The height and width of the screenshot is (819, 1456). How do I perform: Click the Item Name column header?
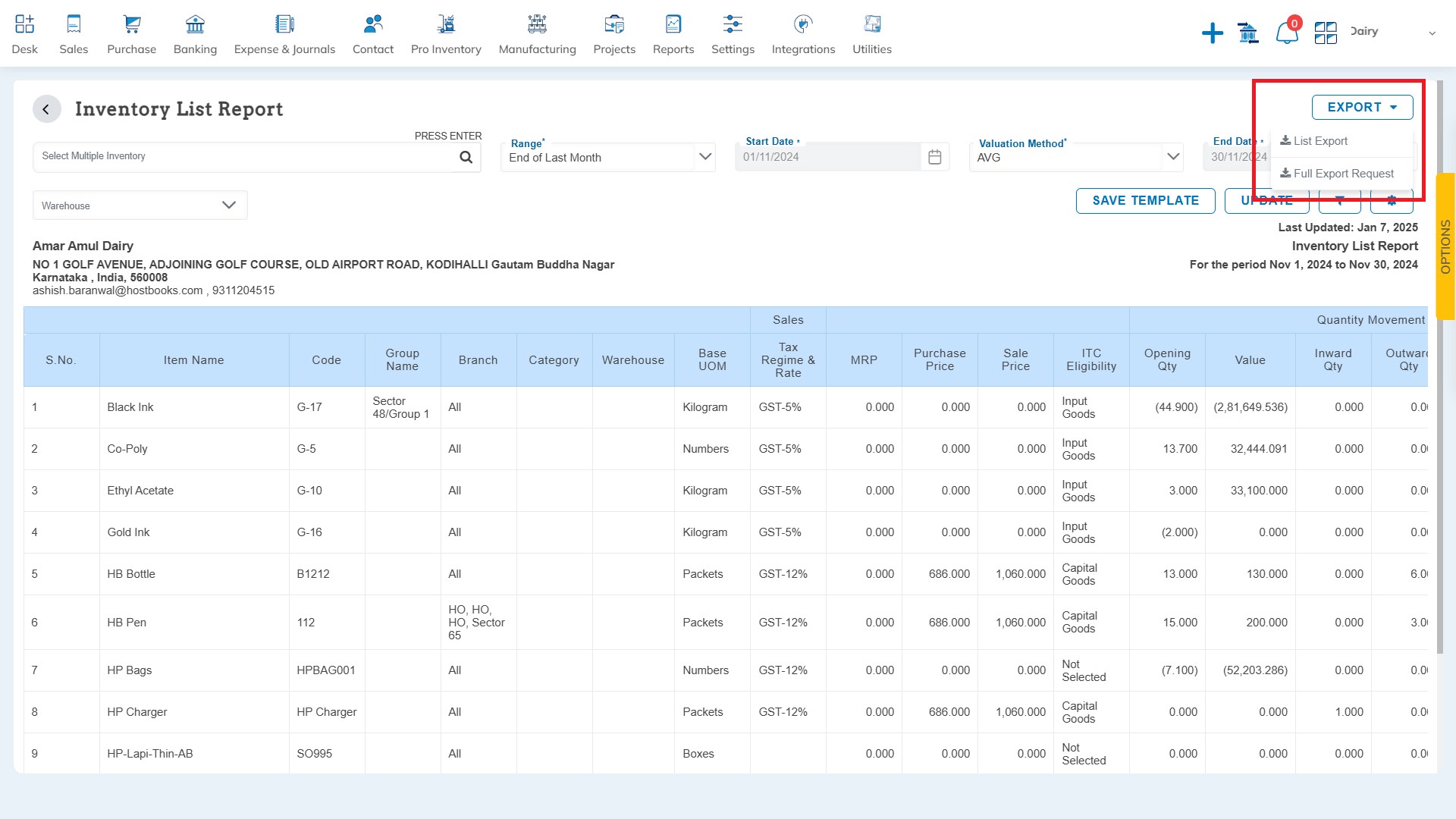point(193,360)
